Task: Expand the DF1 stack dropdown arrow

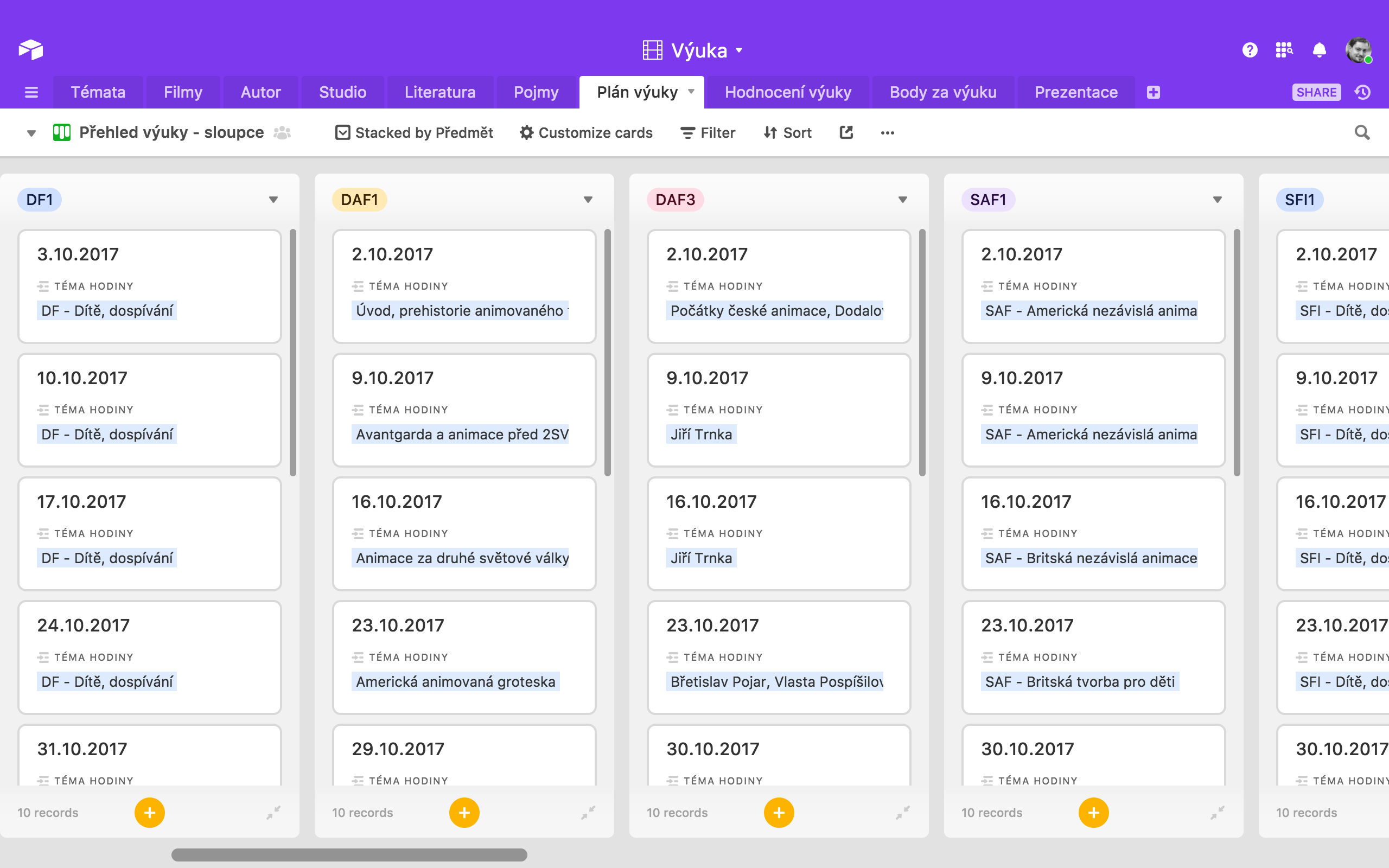Action: click(x=273, y=200)
